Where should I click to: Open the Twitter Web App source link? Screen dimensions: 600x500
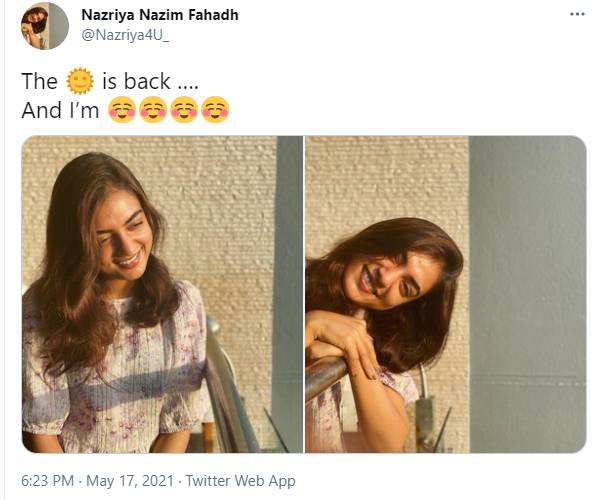click(241, 481)
